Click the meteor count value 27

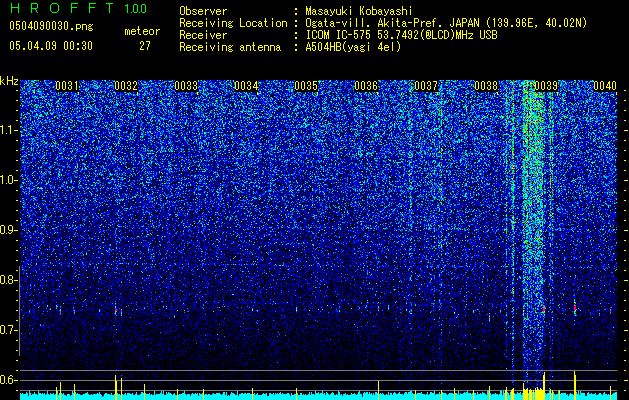(x=145, y=46)
